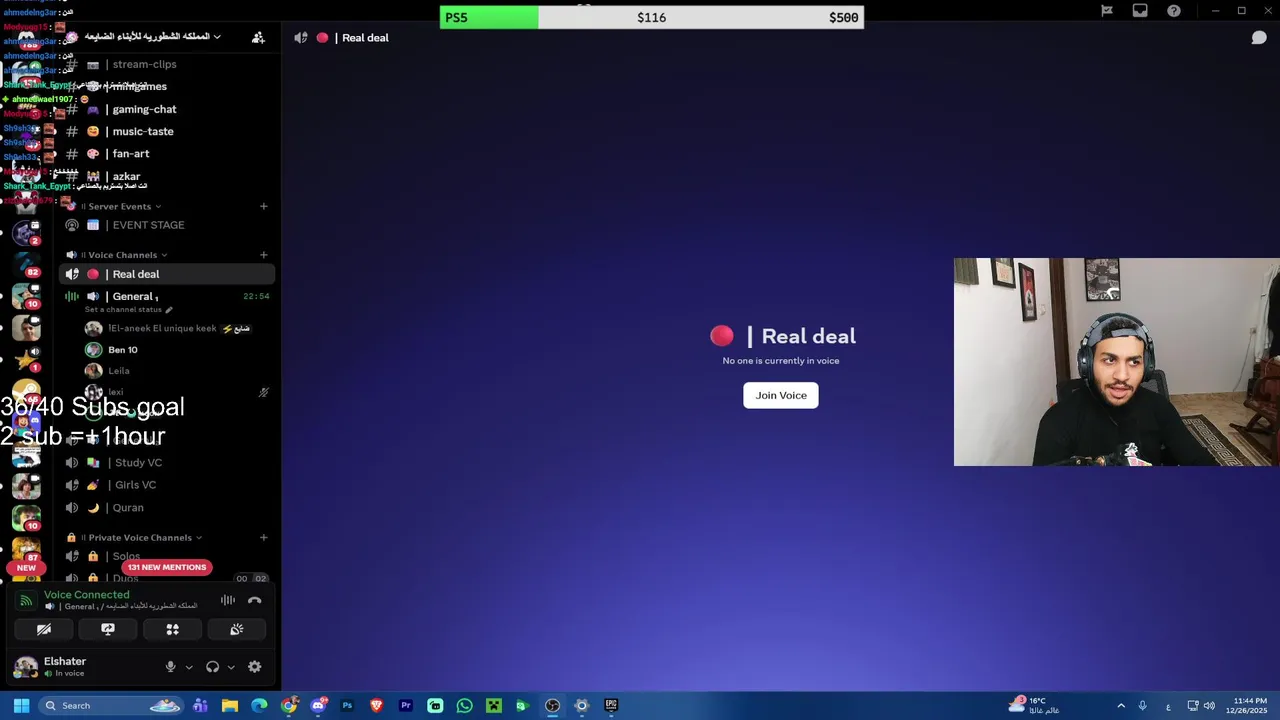Open the Windows Start menu
Viewport: 1280px width, 720px height.
click(21, 705)
